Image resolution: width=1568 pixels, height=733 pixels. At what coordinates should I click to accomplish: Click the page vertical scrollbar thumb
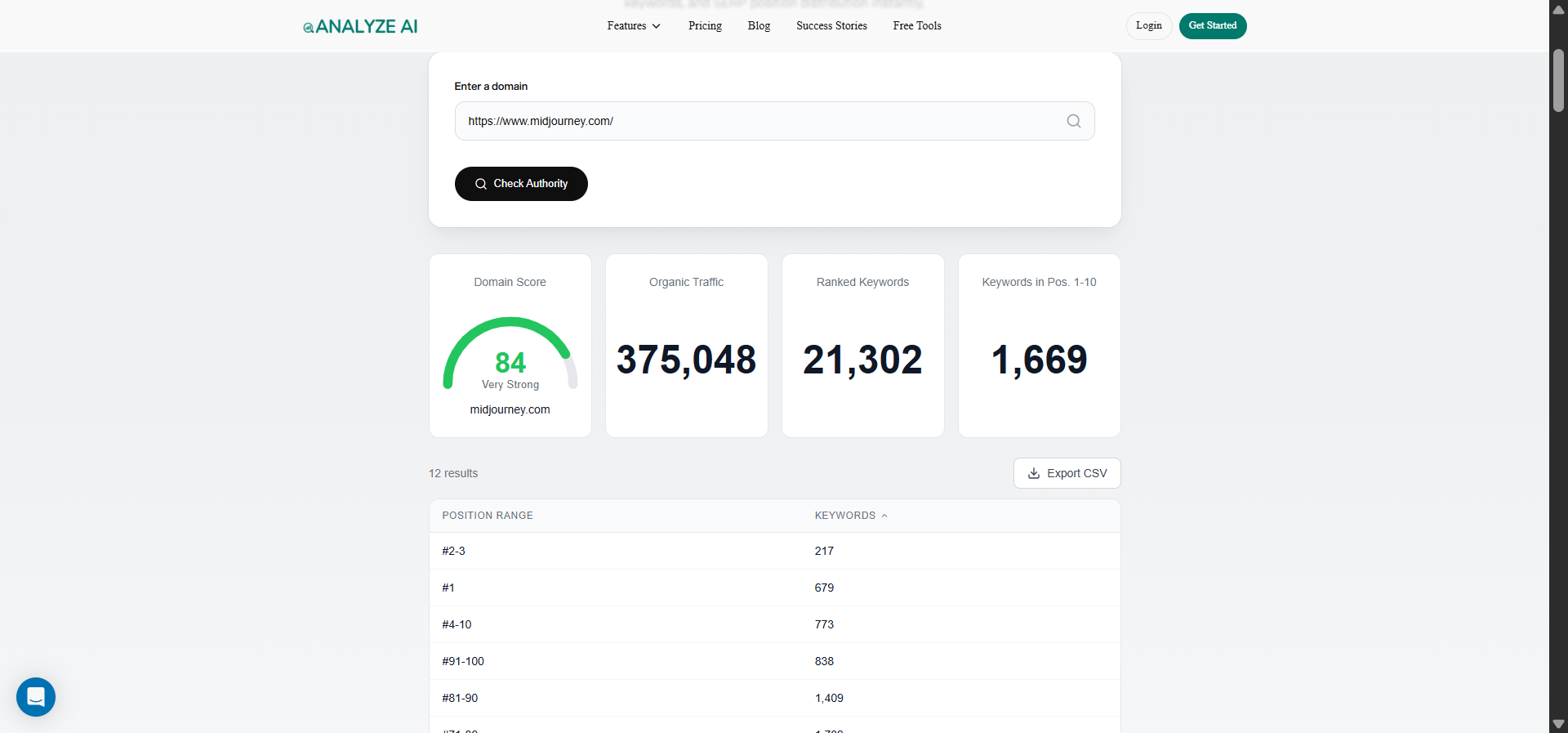click(x=1558, y=80)
